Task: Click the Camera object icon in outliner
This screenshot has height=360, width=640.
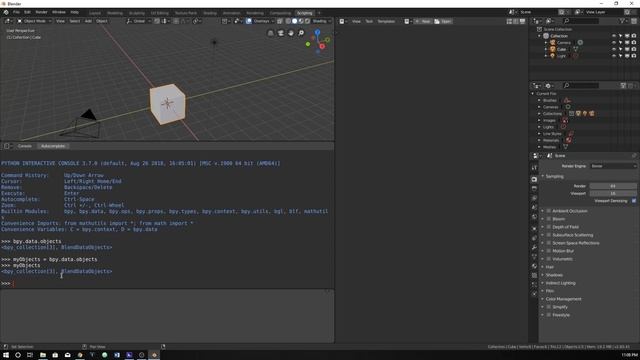Action: [553, 42]
